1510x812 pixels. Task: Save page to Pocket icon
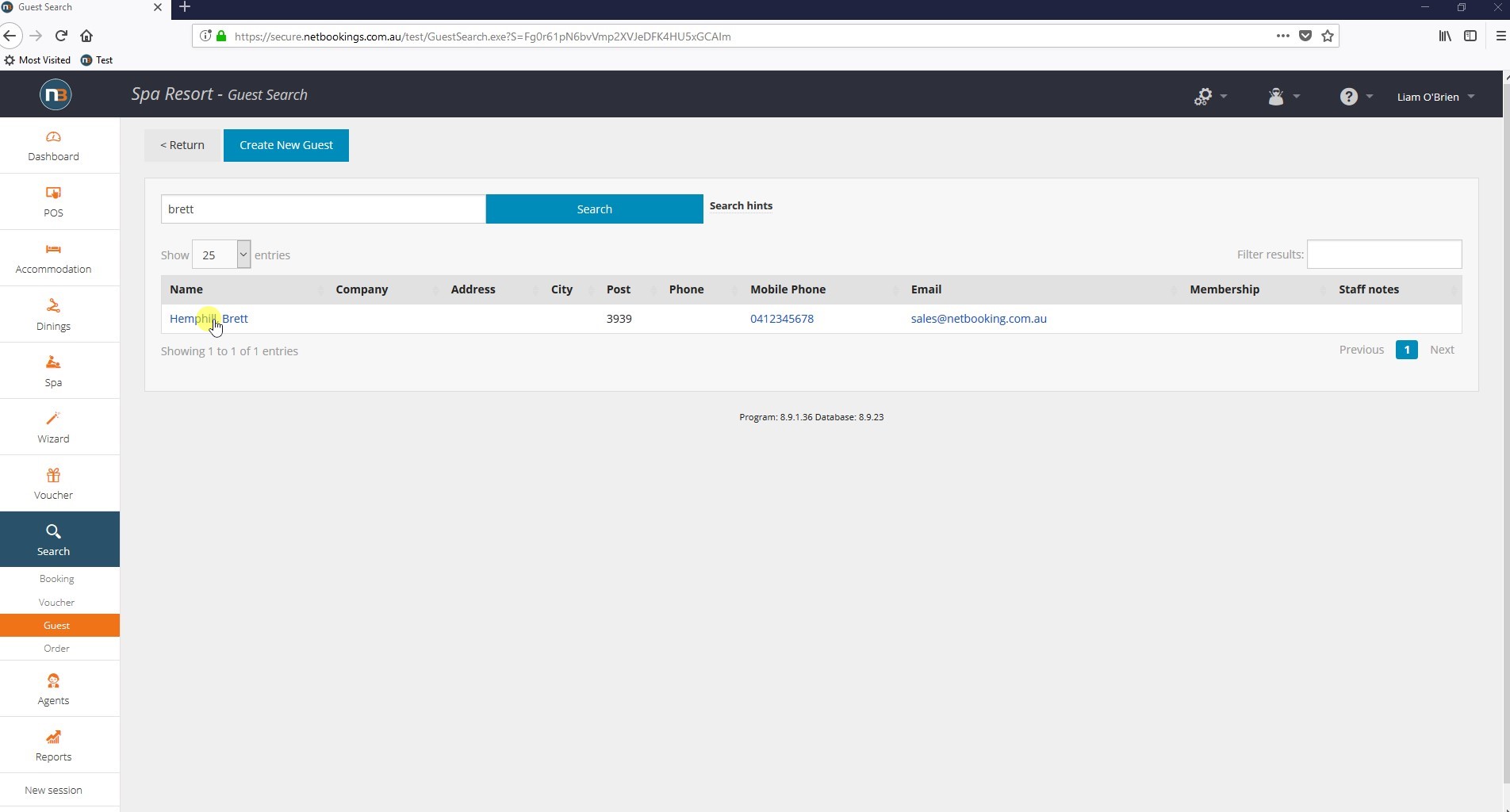1305,36
